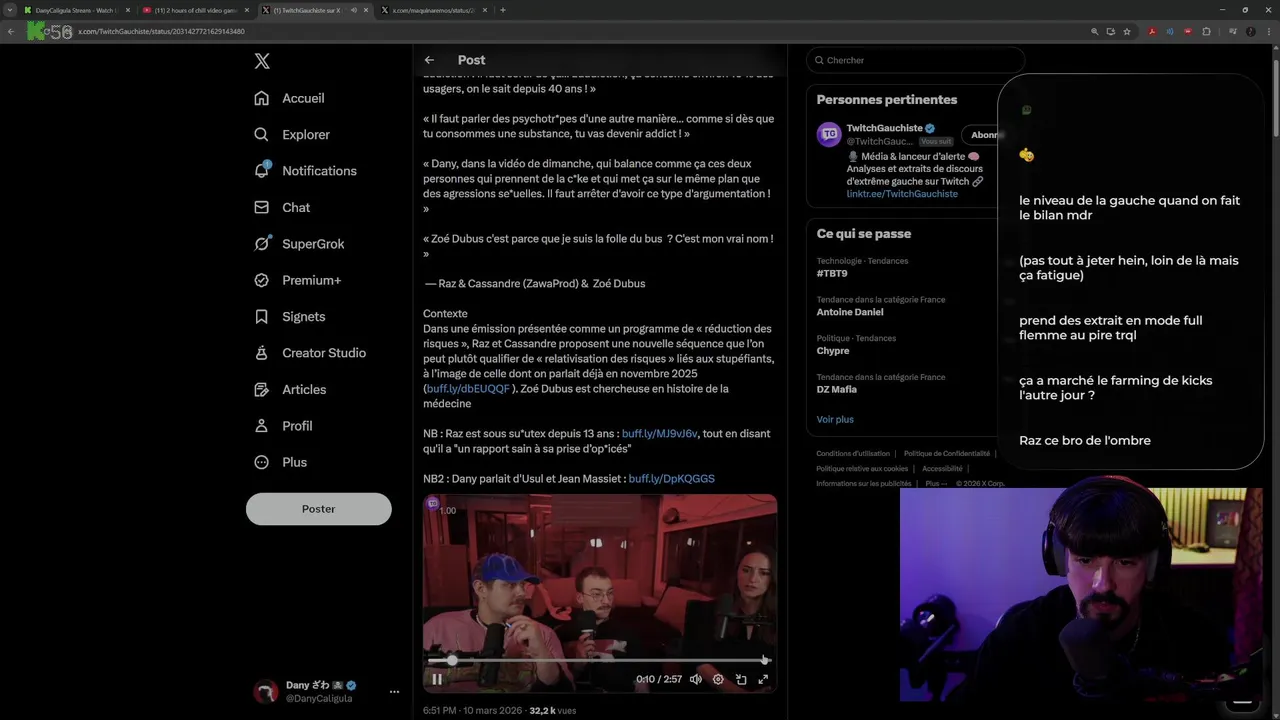
Task: Open Chrome three-dot menu
Action: (1270, 31)
